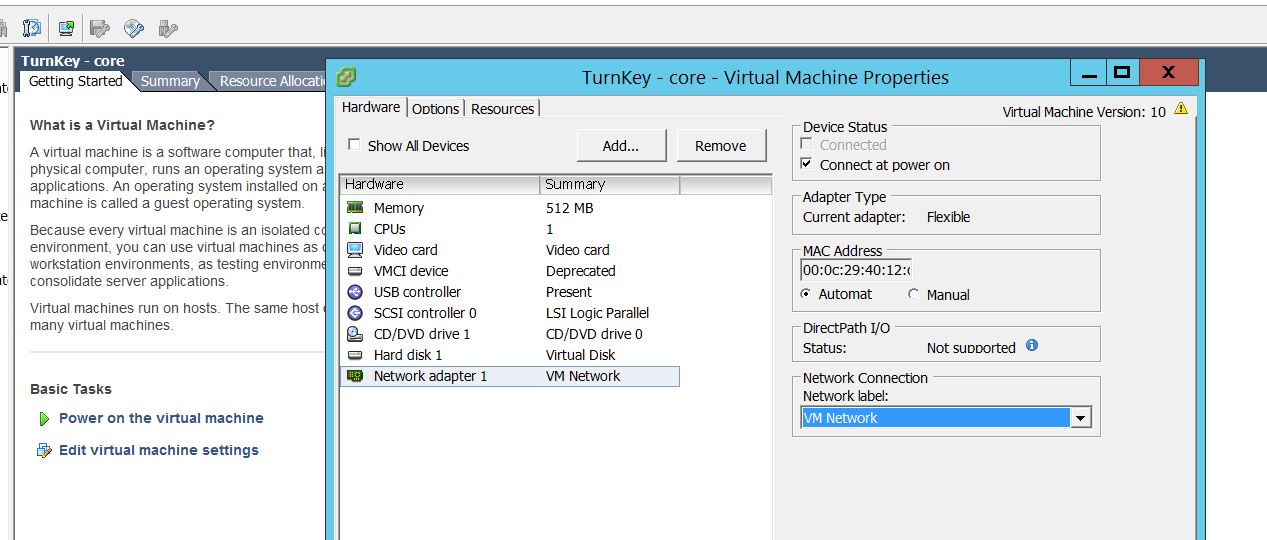
Task: Choose the Automatic MAC address option
Action: (x=807, y=294)
